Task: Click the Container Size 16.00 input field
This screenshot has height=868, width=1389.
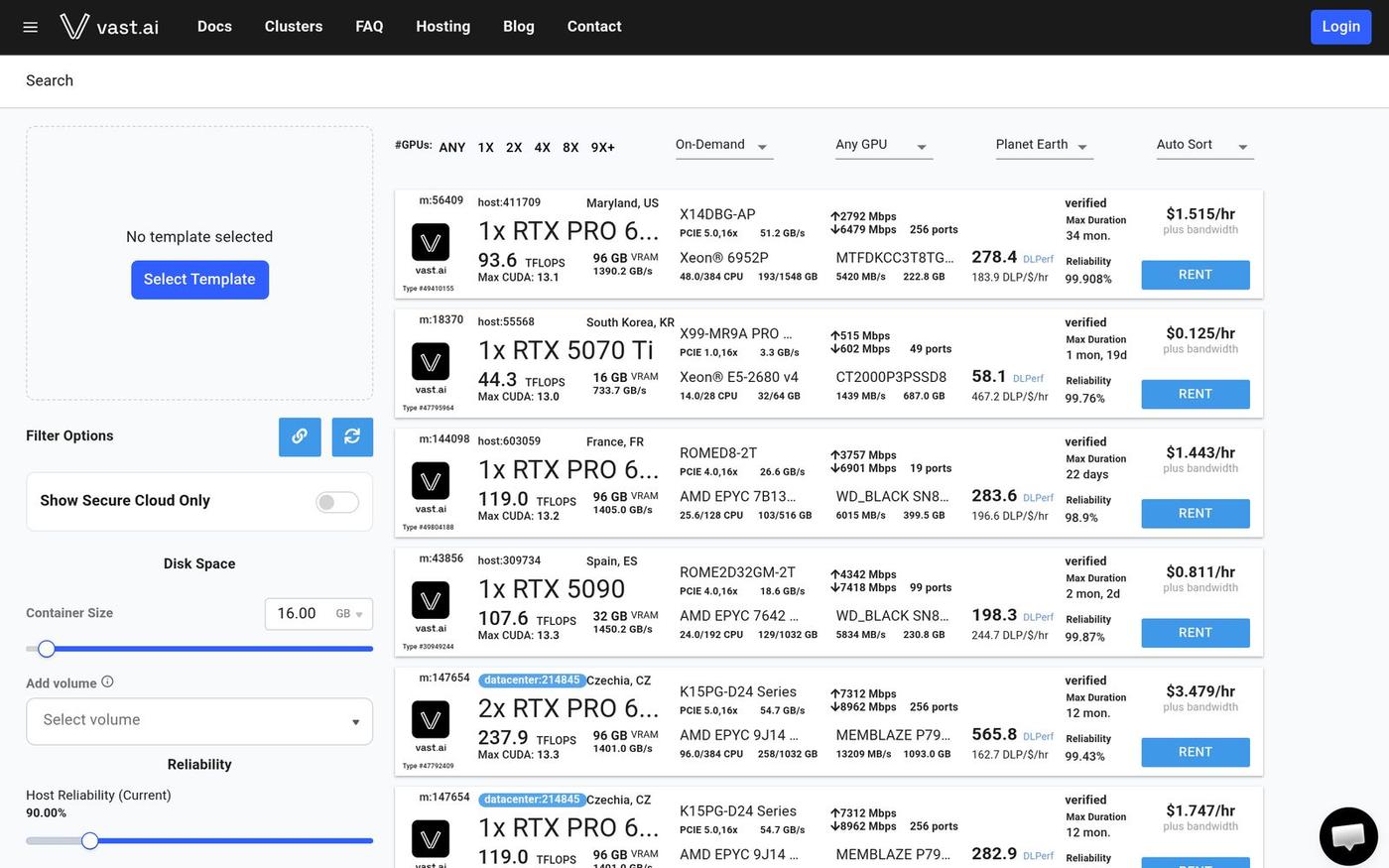Action: 299,614
